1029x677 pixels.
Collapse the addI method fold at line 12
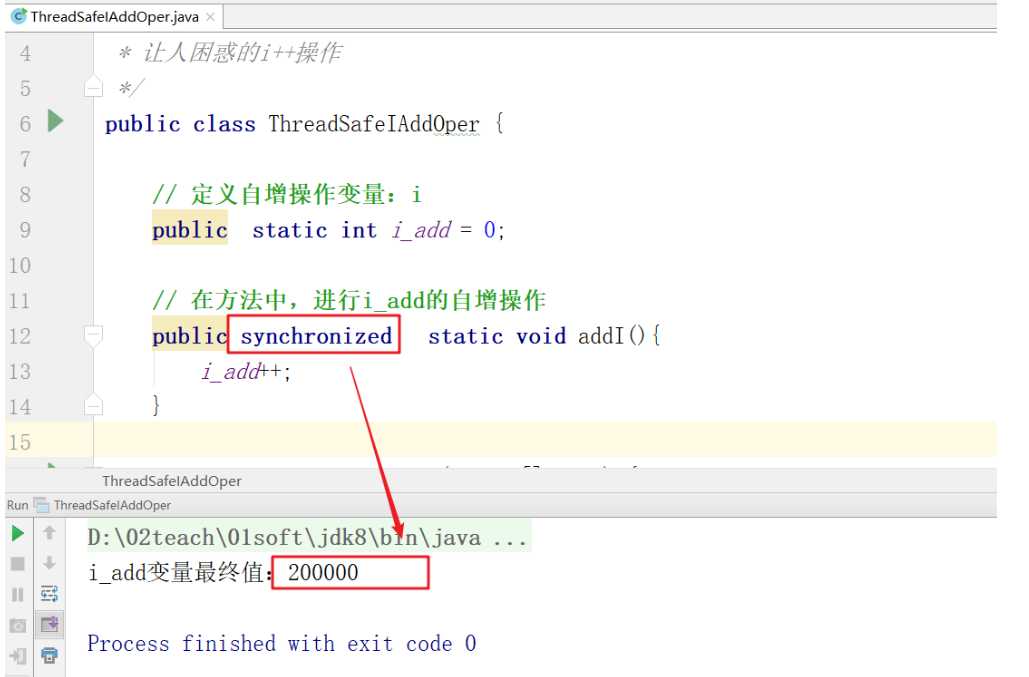[x=93, y=335]
